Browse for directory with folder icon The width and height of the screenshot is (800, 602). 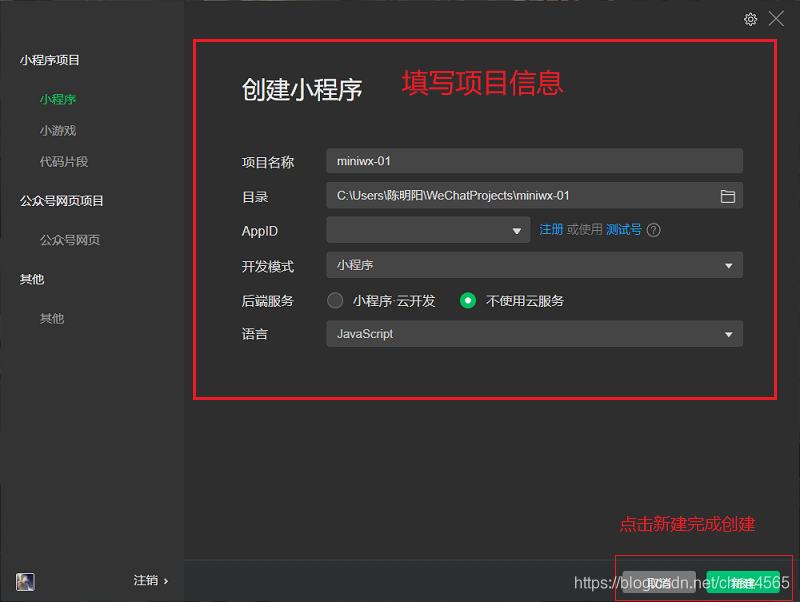(728, 196)
